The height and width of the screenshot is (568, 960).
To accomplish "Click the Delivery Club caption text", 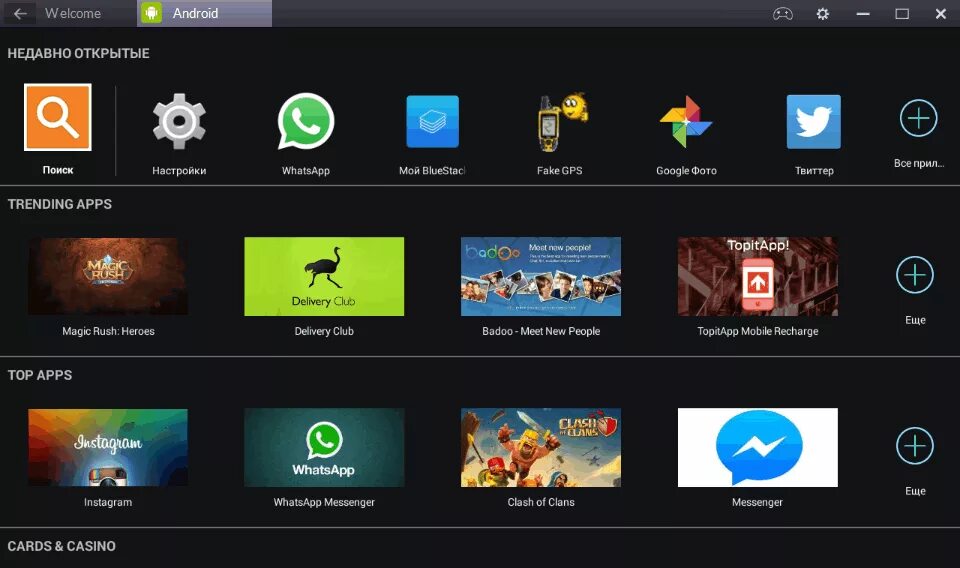I will [x=324, y=331].
